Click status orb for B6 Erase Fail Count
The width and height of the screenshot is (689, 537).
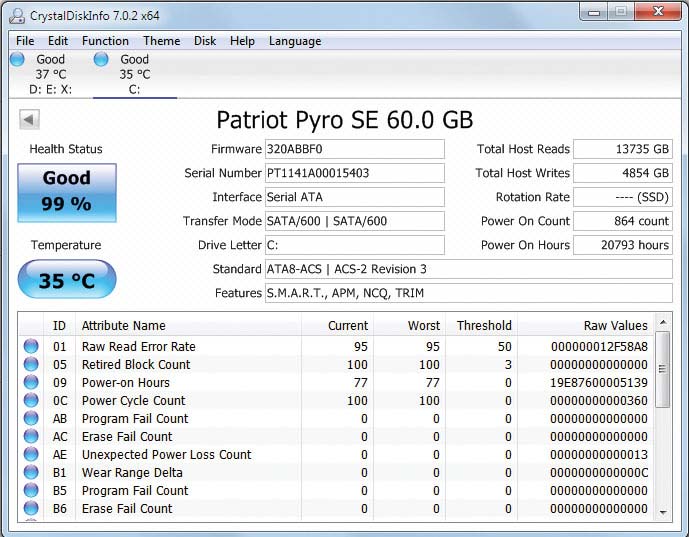point(31,508)
